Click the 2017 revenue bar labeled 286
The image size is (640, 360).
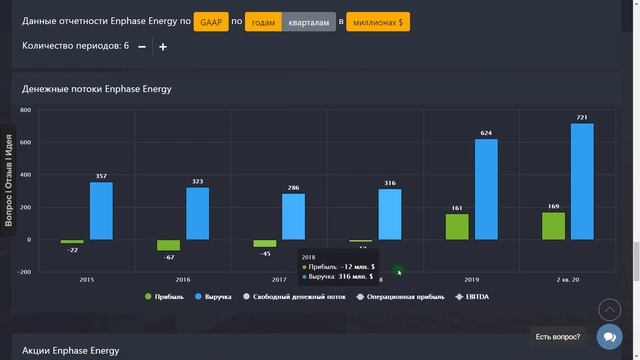293,217
